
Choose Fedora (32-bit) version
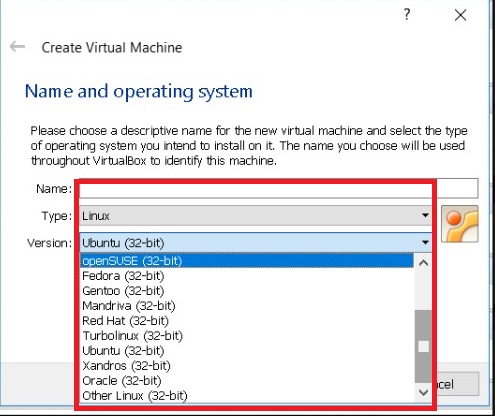click(x=247, y=276)
